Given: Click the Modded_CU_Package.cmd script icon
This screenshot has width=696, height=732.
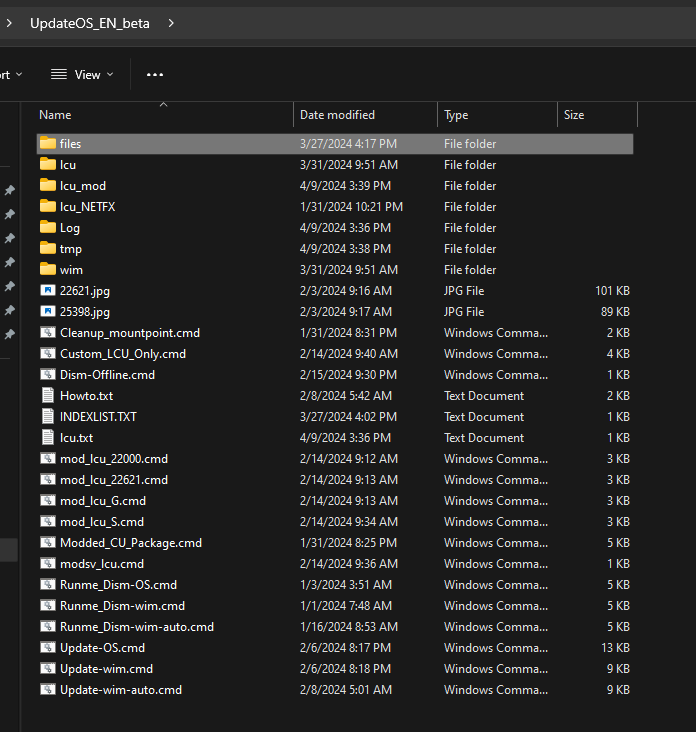Looking at the screenshot, I should (x=48, y=542).
